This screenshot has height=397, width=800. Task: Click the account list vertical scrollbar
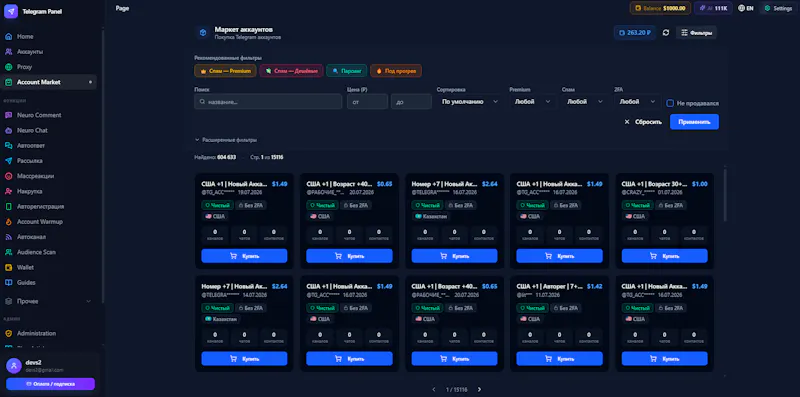(726, 195)
